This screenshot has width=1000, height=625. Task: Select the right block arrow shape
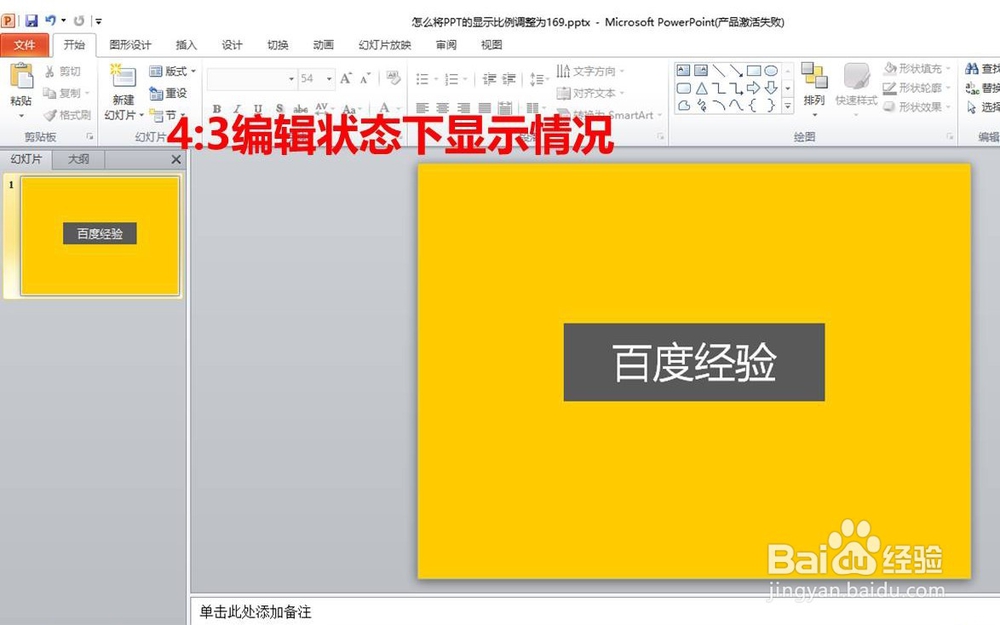coord(754,88)
